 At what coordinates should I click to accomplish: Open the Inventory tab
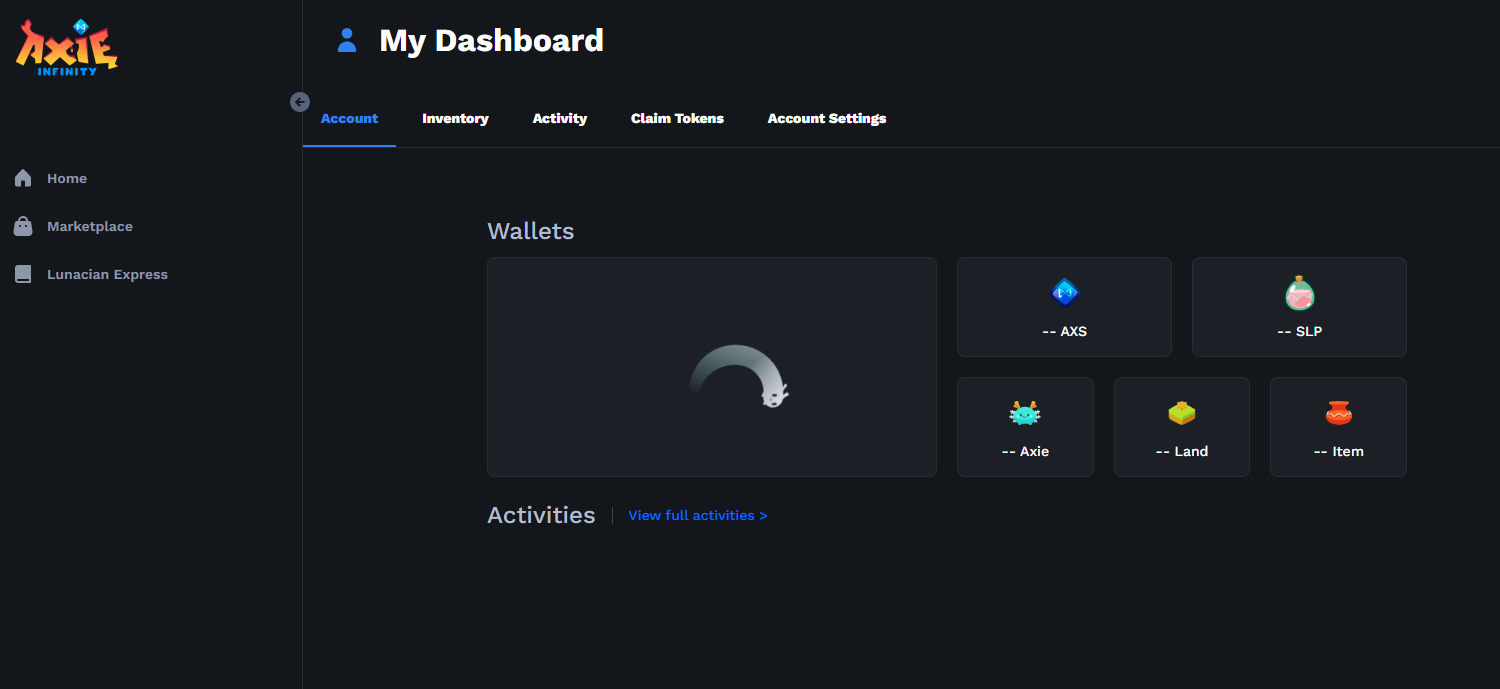click(455, 118)
